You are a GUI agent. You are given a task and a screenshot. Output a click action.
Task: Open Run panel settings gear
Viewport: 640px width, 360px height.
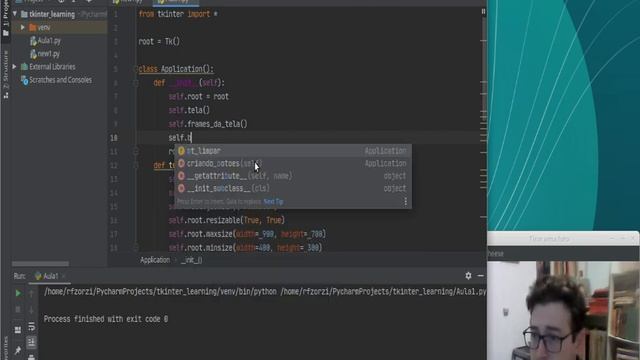[x=468, y=276]
